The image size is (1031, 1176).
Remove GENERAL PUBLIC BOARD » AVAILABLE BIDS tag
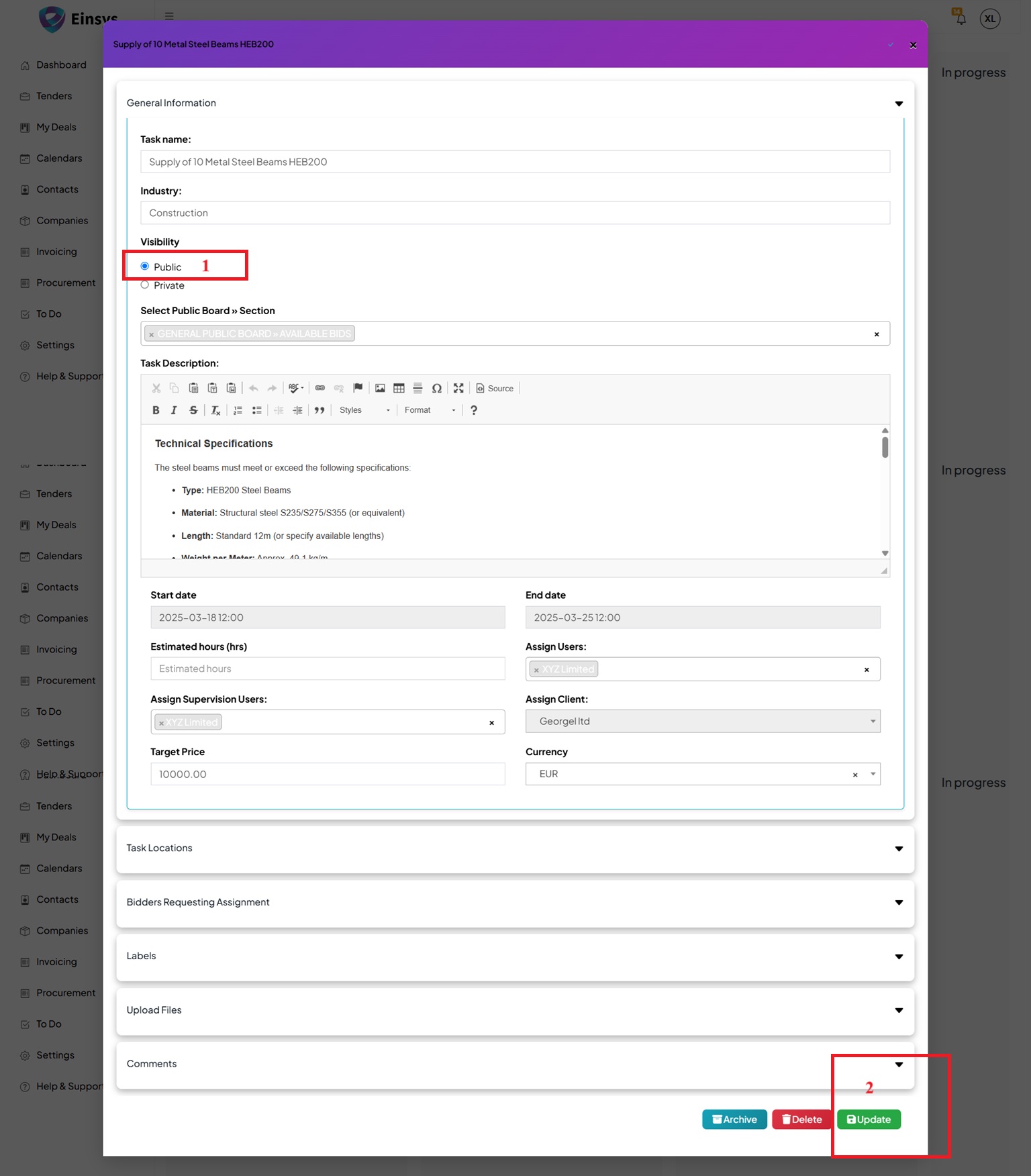pos(152,334)
